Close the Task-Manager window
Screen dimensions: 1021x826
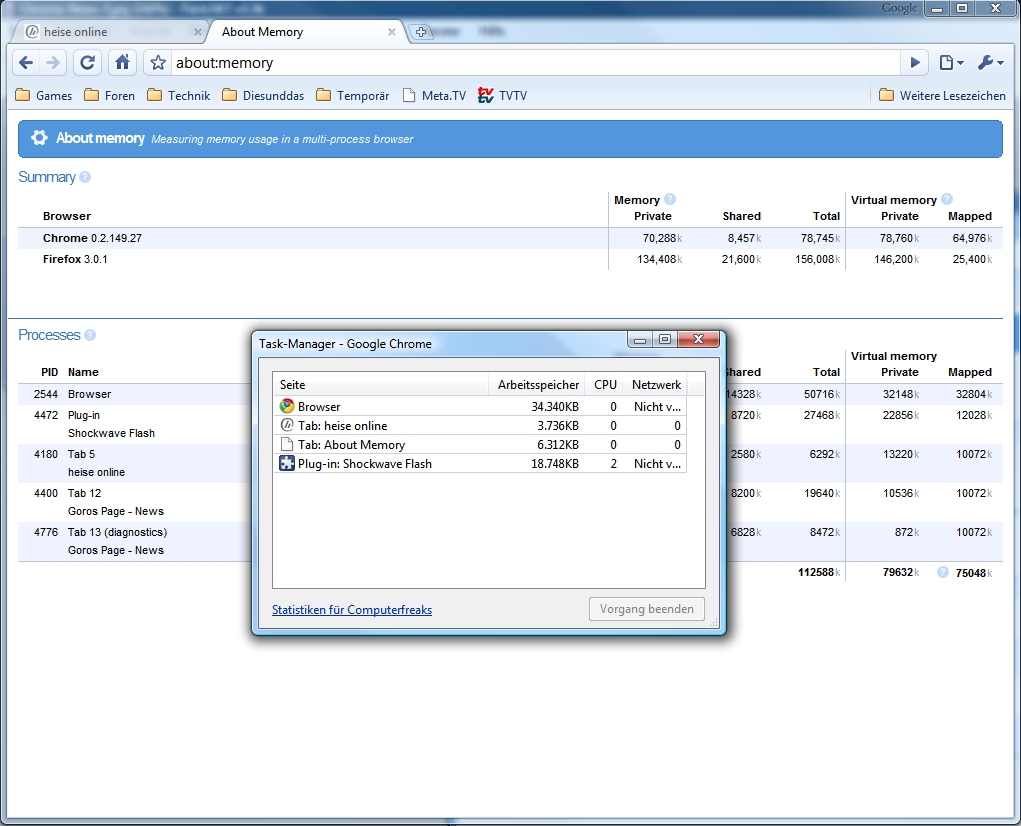tap(699, 339)
